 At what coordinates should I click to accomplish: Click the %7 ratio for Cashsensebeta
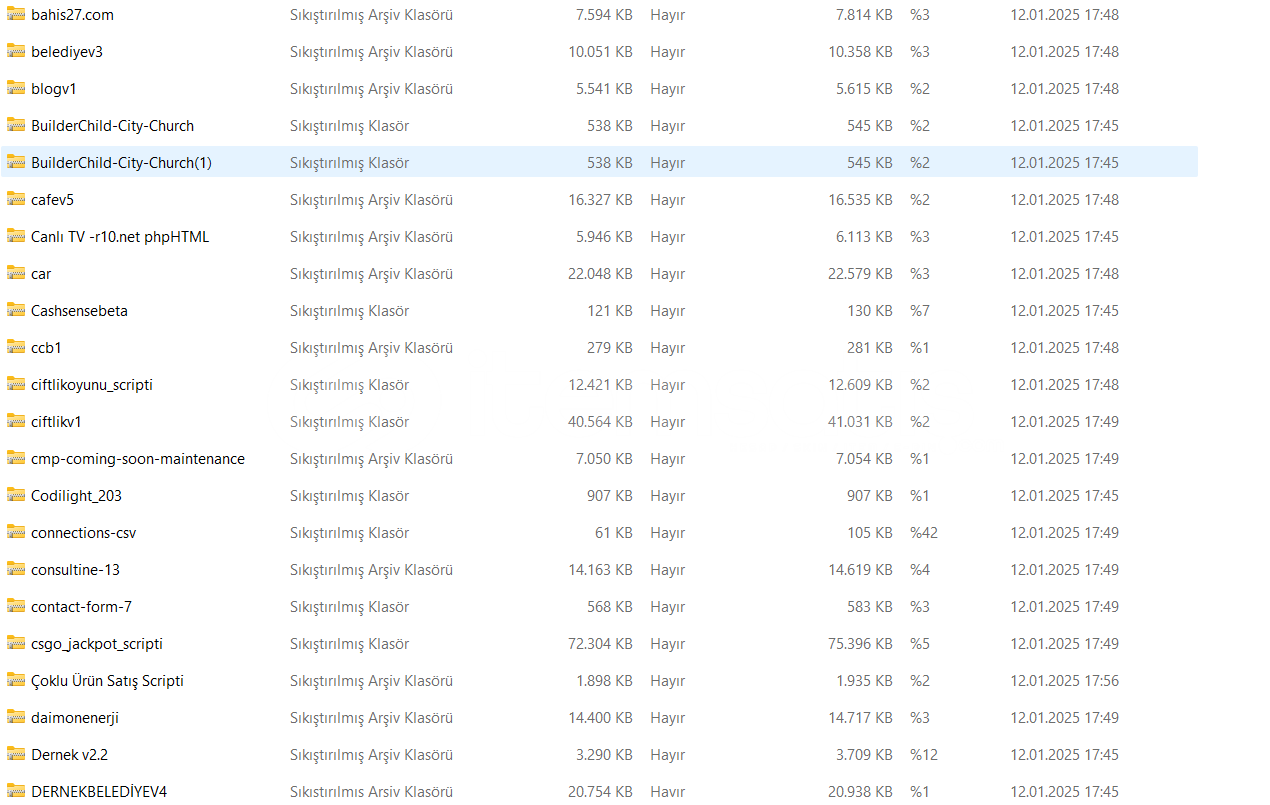(920, 311)
